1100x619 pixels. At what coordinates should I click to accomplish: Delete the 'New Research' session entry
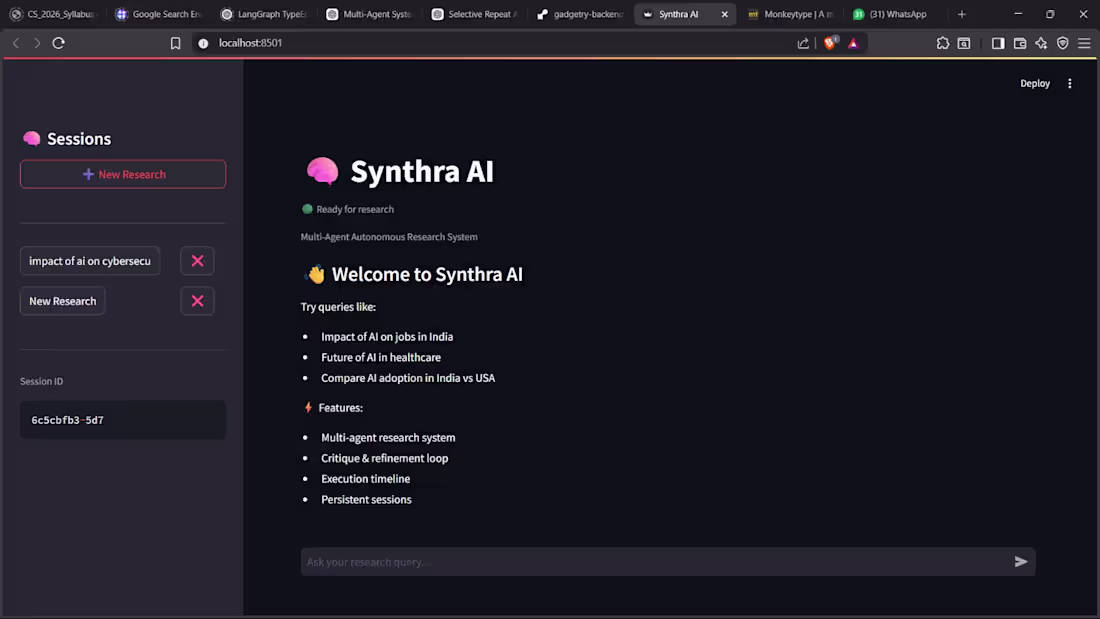197,301
